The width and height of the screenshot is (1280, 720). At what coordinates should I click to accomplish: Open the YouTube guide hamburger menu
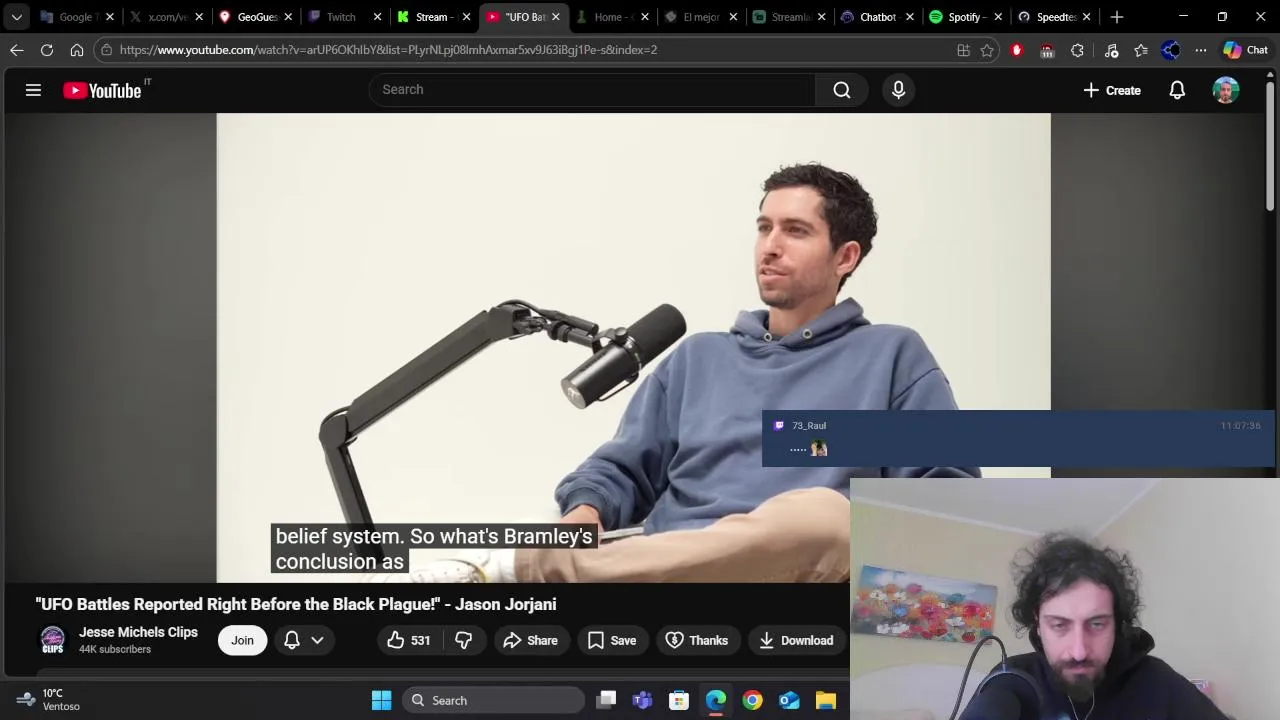tap(33, 90)
